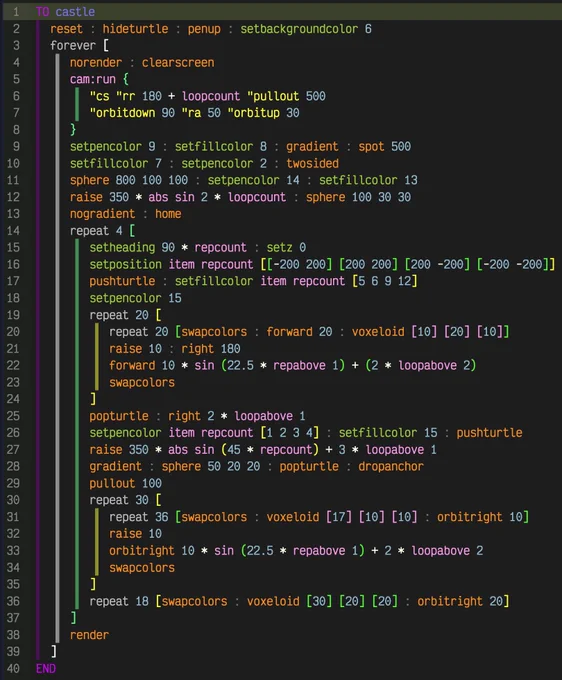Click gutter line number 3
This screenshot has height=680, width=562.
pyautogui.click(x=16, y=46)
